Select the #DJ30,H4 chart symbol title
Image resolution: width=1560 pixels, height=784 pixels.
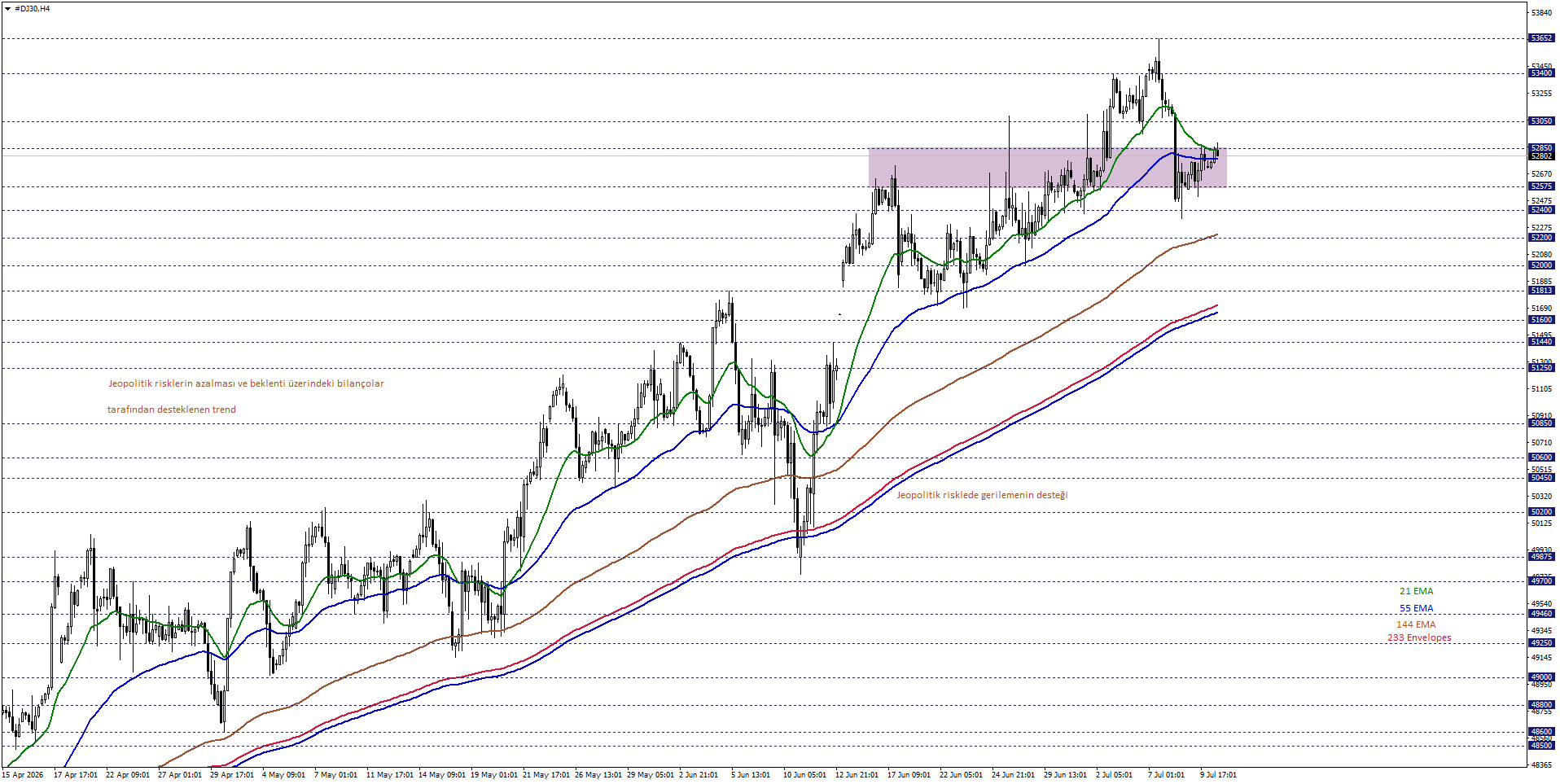[32, 9]
